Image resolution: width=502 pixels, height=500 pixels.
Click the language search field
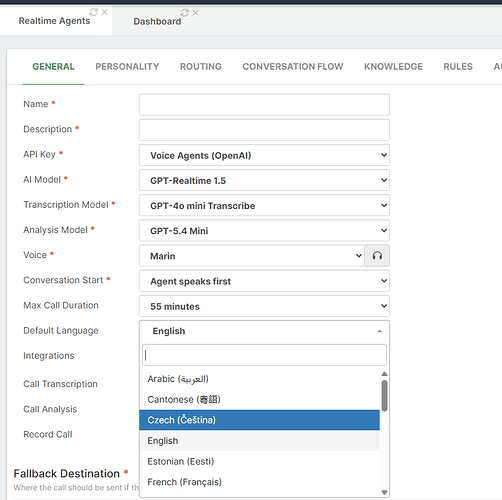point(264,355)
